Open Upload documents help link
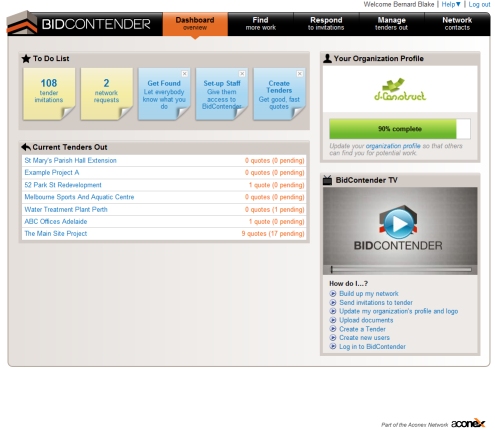Viewport: 495px width, 430px height. [x=366, y=320]
